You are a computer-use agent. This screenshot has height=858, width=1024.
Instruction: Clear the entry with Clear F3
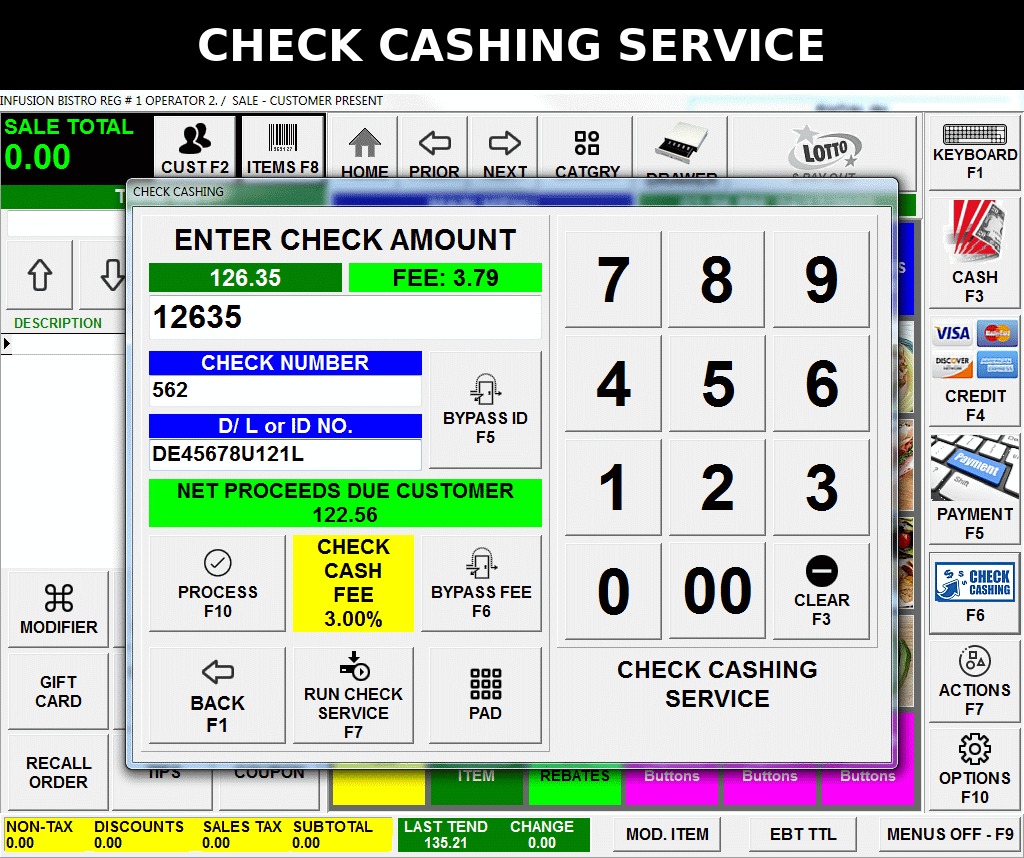[821, 591]
